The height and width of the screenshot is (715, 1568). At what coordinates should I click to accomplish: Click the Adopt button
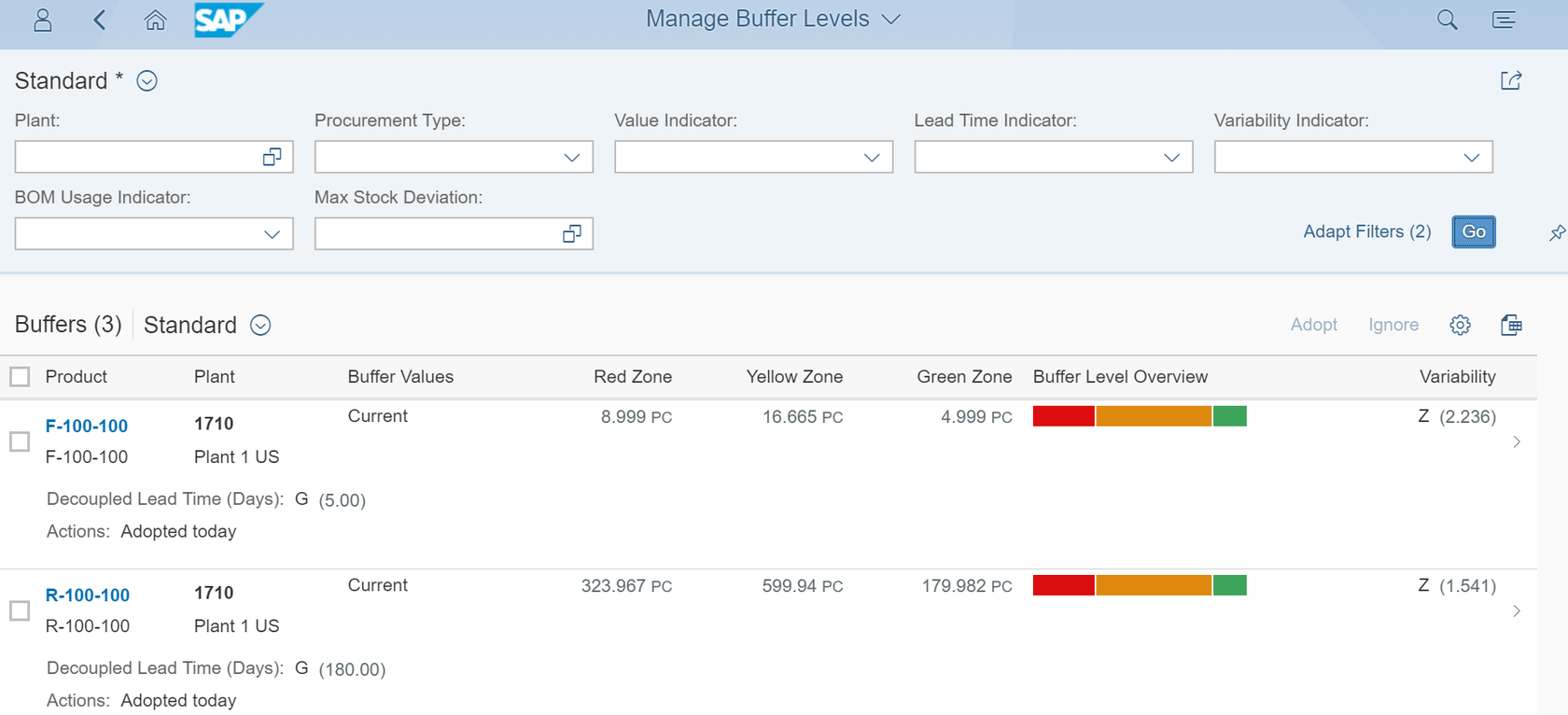[x=1313, y=325]
